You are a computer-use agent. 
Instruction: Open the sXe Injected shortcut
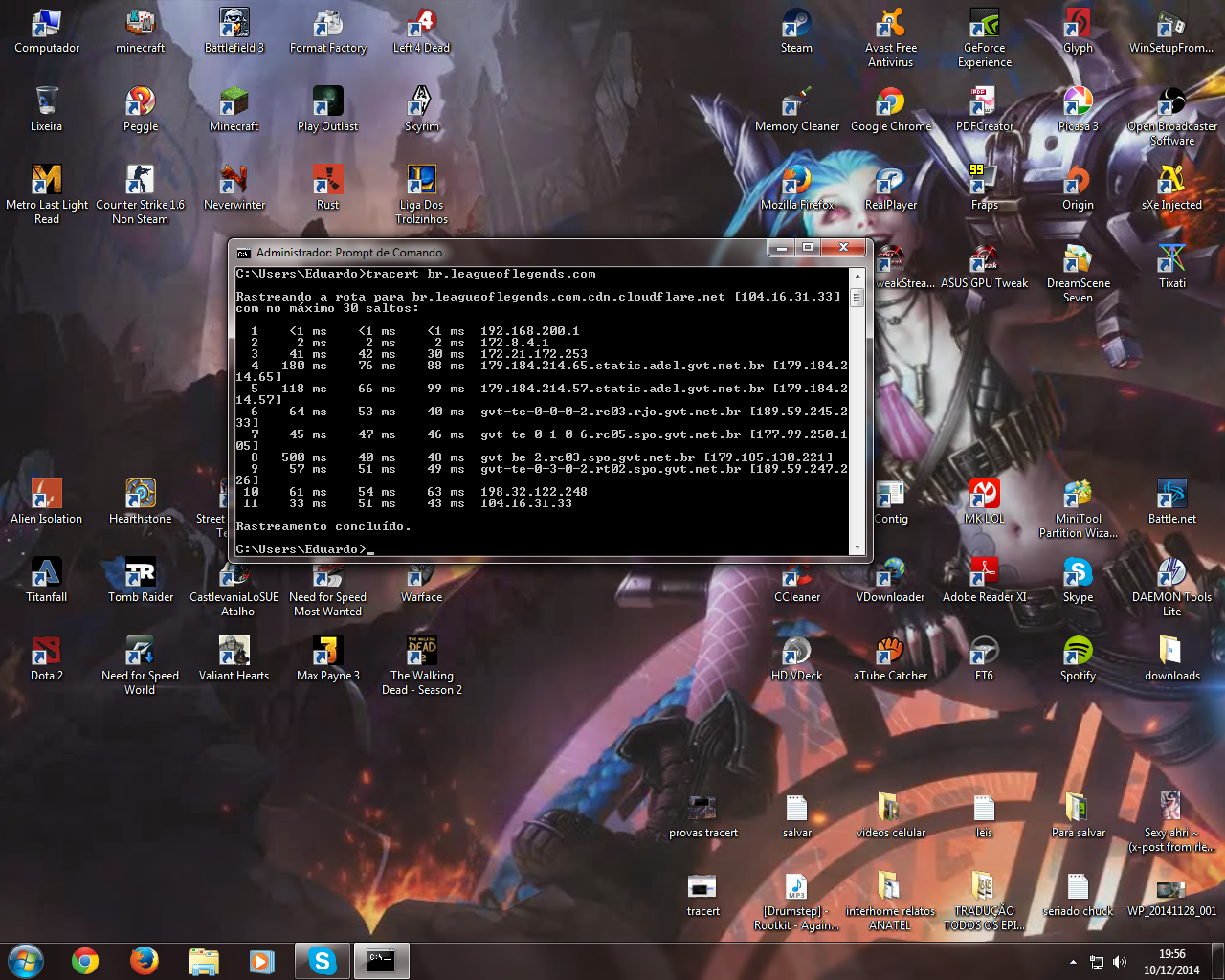(1172, 189)
